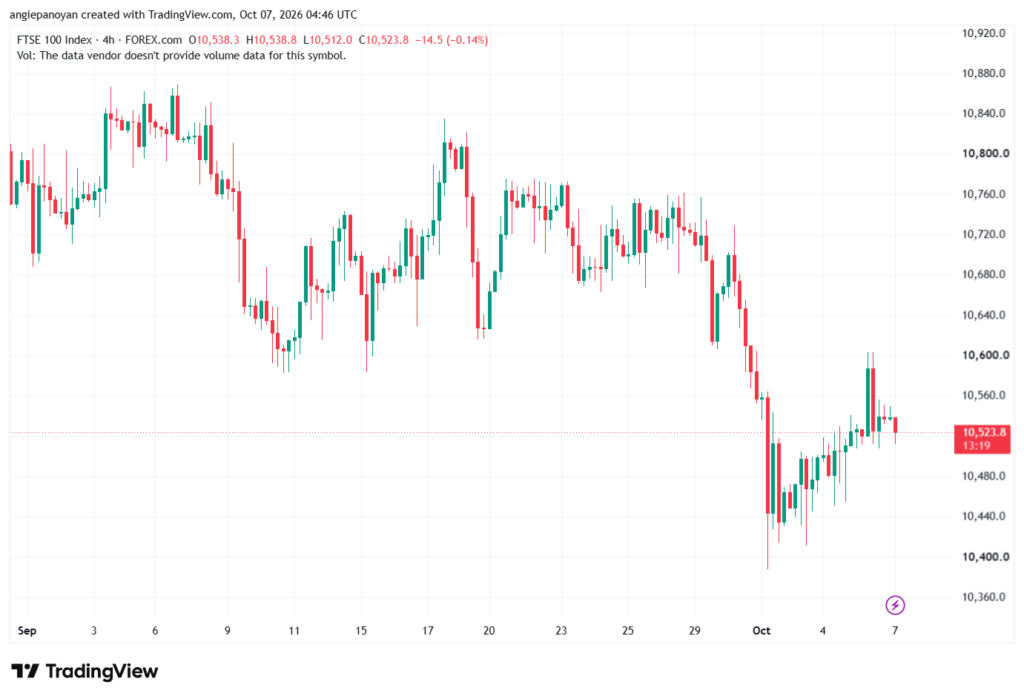Click the 10,680.0 price axis label
Image resolution: width=1024 pixels, height=699 pixels.
984,274
